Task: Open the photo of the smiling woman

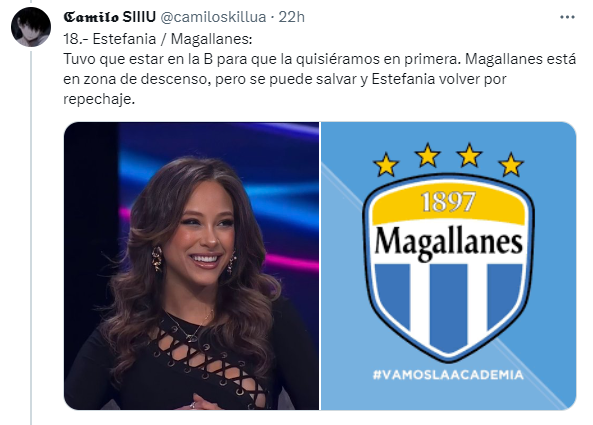Action: [x=191, y=266]
